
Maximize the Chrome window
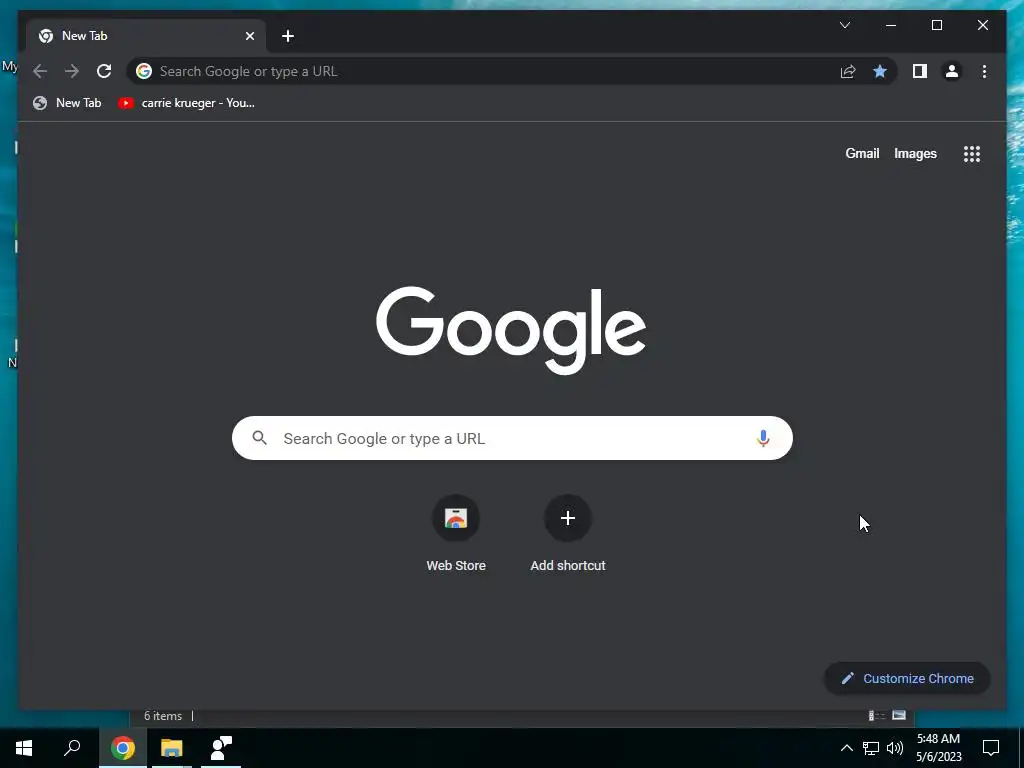[936, 25]
